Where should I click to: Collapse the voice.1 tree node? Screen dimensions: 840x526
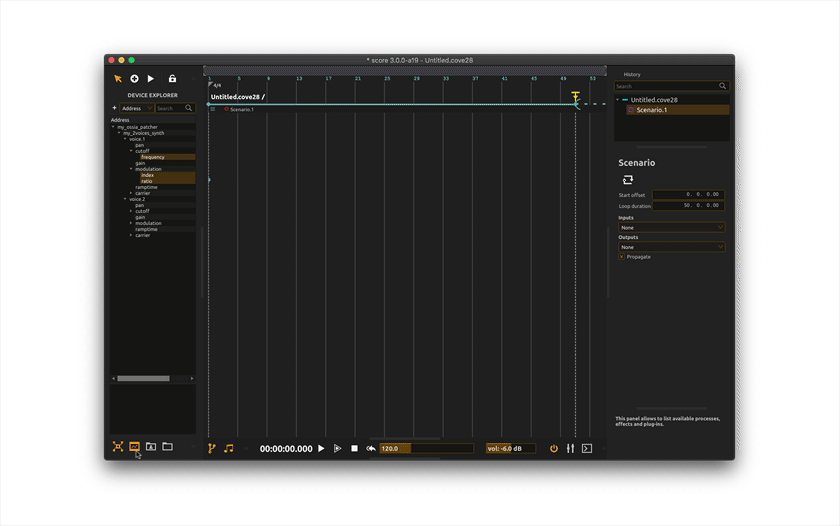tap(125, 139)
